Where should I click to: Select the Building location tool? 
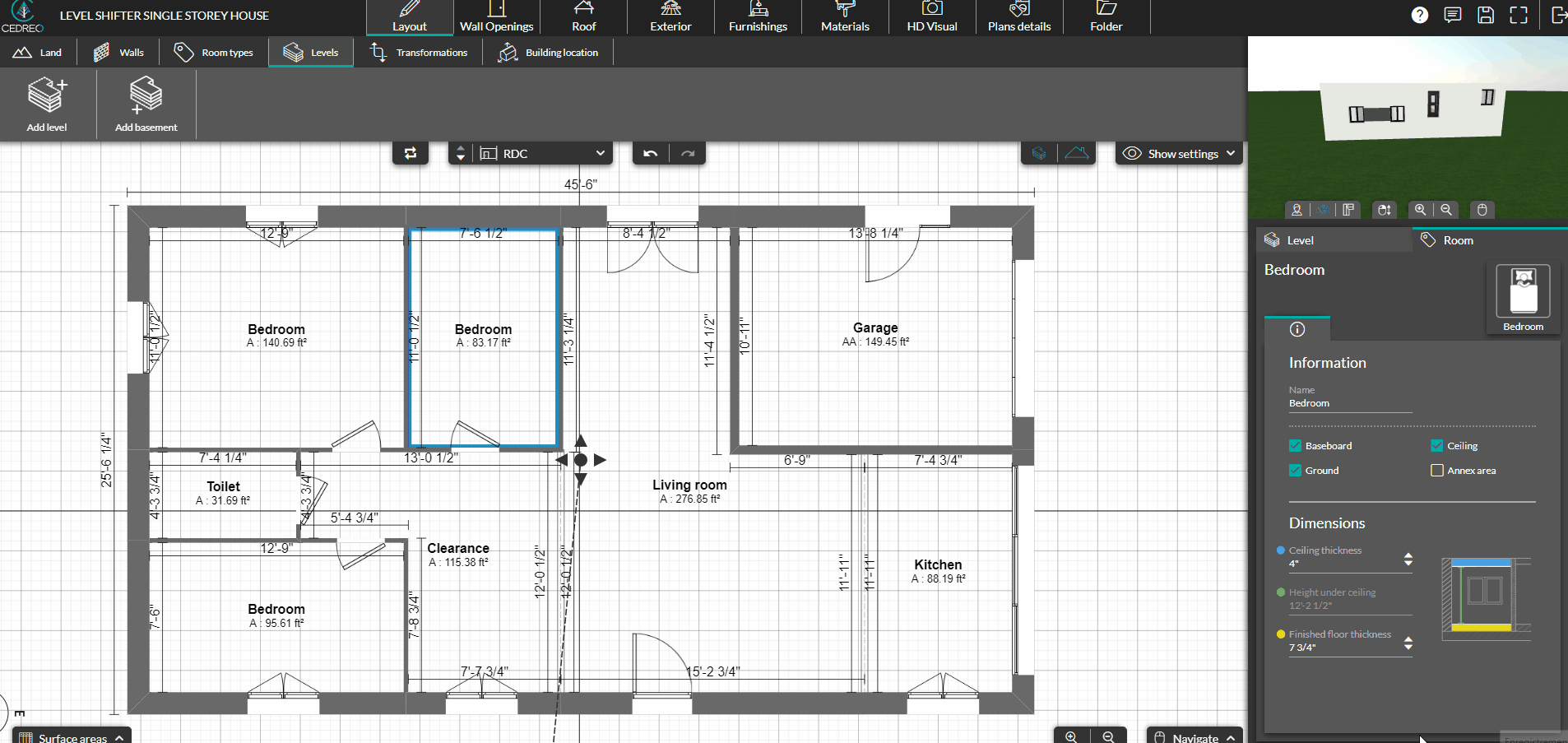coord(548,52)
